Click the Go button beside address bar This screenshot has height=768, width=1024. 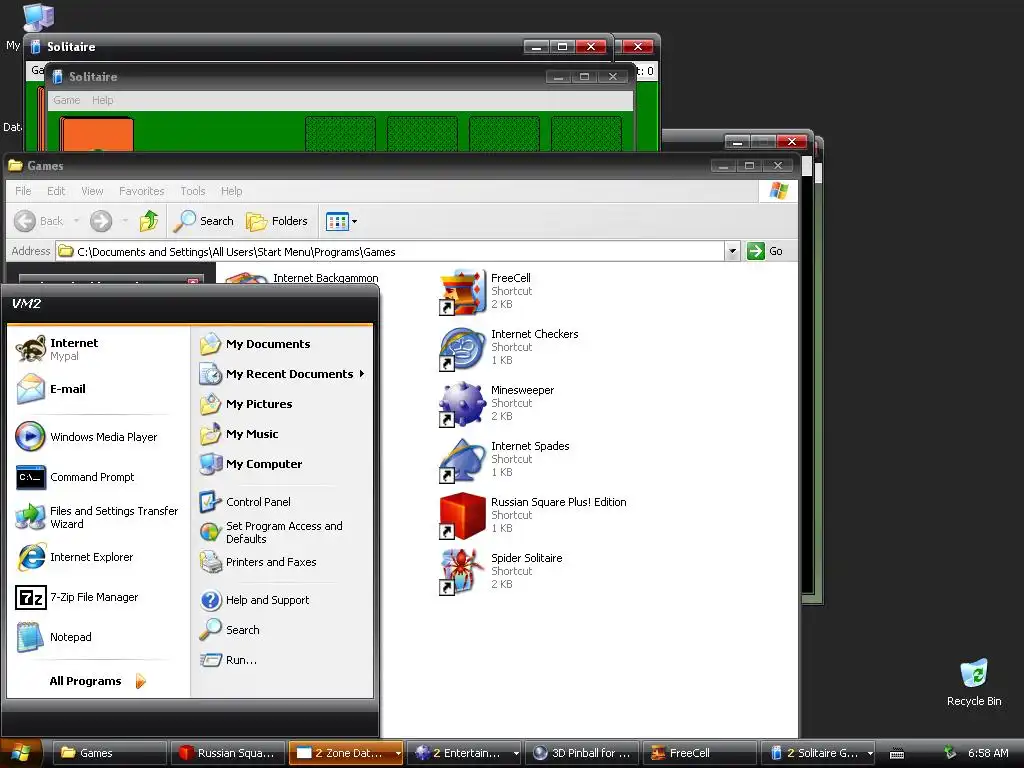coord(765,251)
